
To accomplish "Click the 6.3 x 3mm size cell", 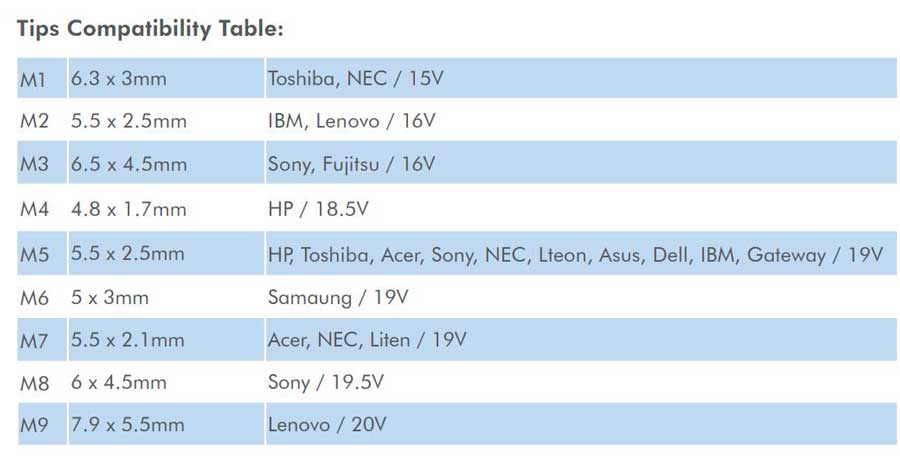I will tap(166, 78).
